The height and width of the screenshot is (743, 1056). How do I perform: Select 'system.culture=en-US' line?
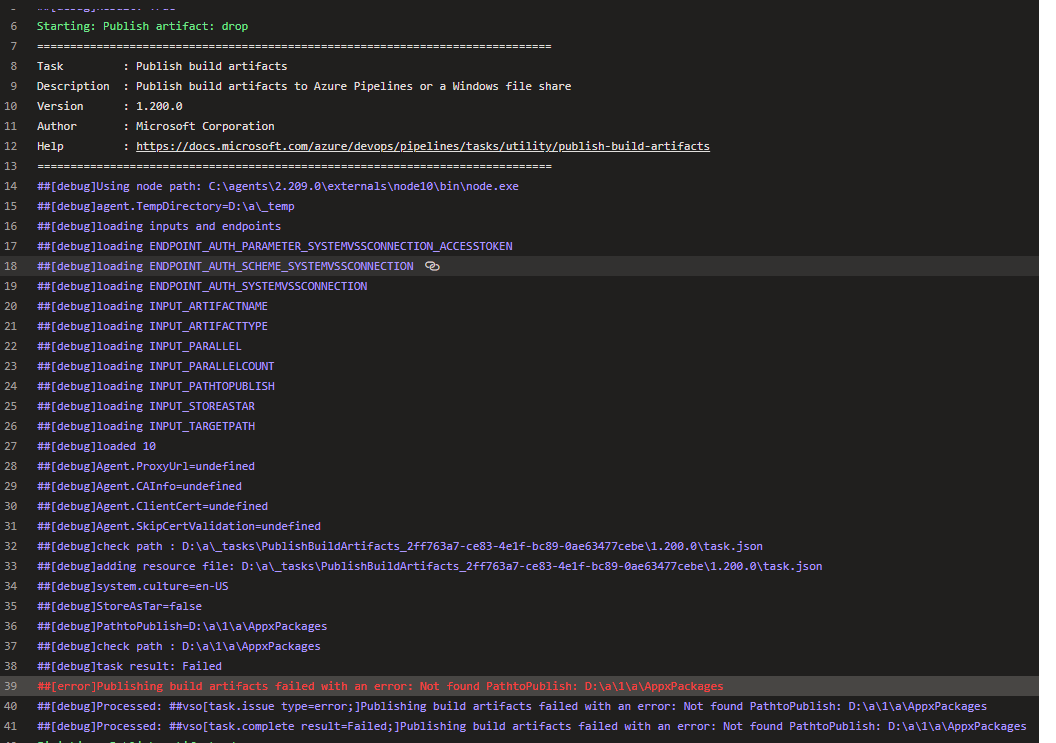[133, 587]
